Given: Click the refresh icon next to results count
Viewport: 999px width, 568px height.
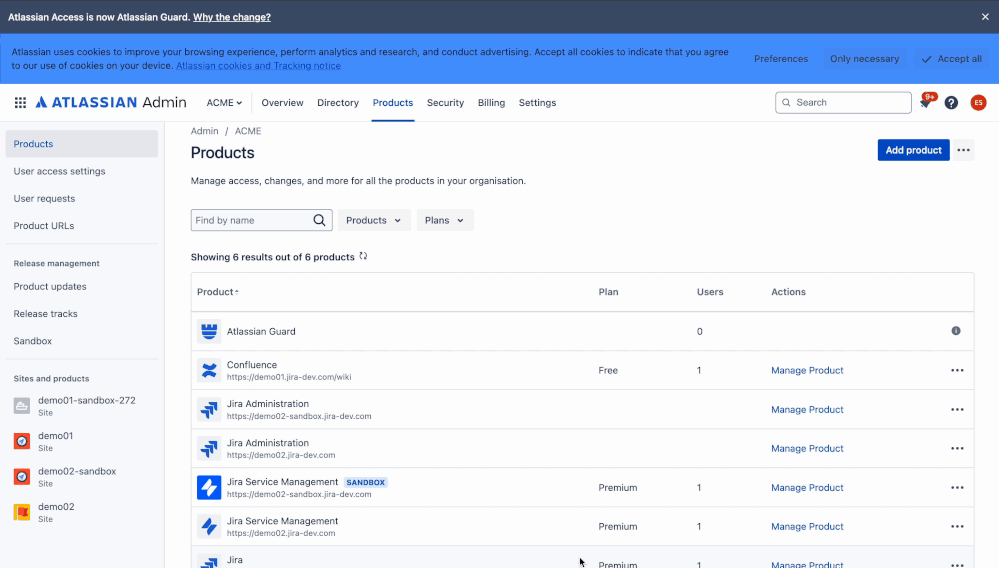Looking at the screenshot, I should click(363, 256).
